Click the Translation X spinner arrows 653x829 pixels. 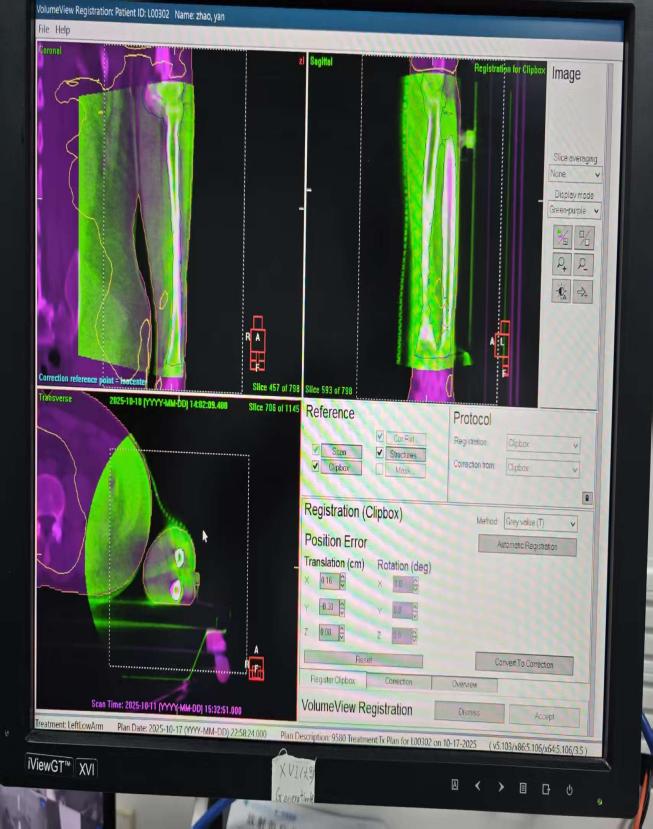tap(343, 581)
